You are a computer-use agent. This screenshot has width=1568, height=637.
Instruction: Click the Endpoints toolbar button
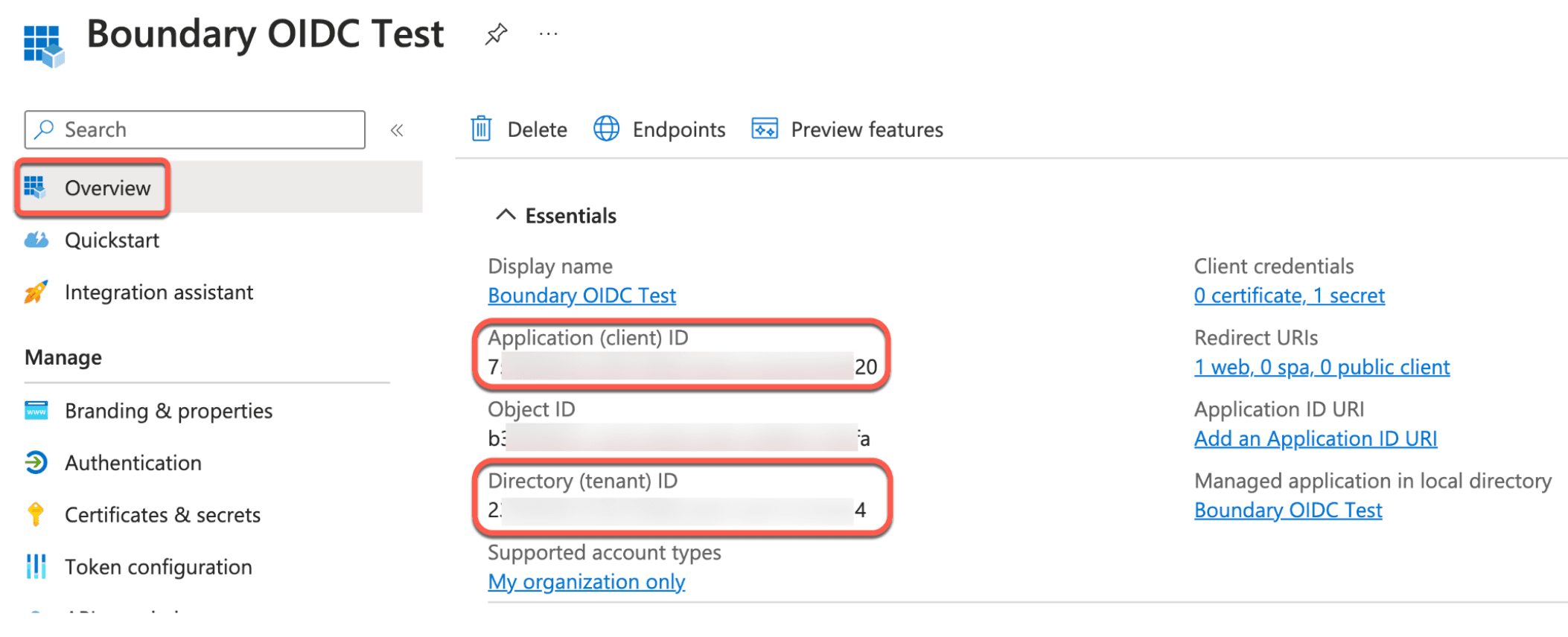(x=659, y=129)
